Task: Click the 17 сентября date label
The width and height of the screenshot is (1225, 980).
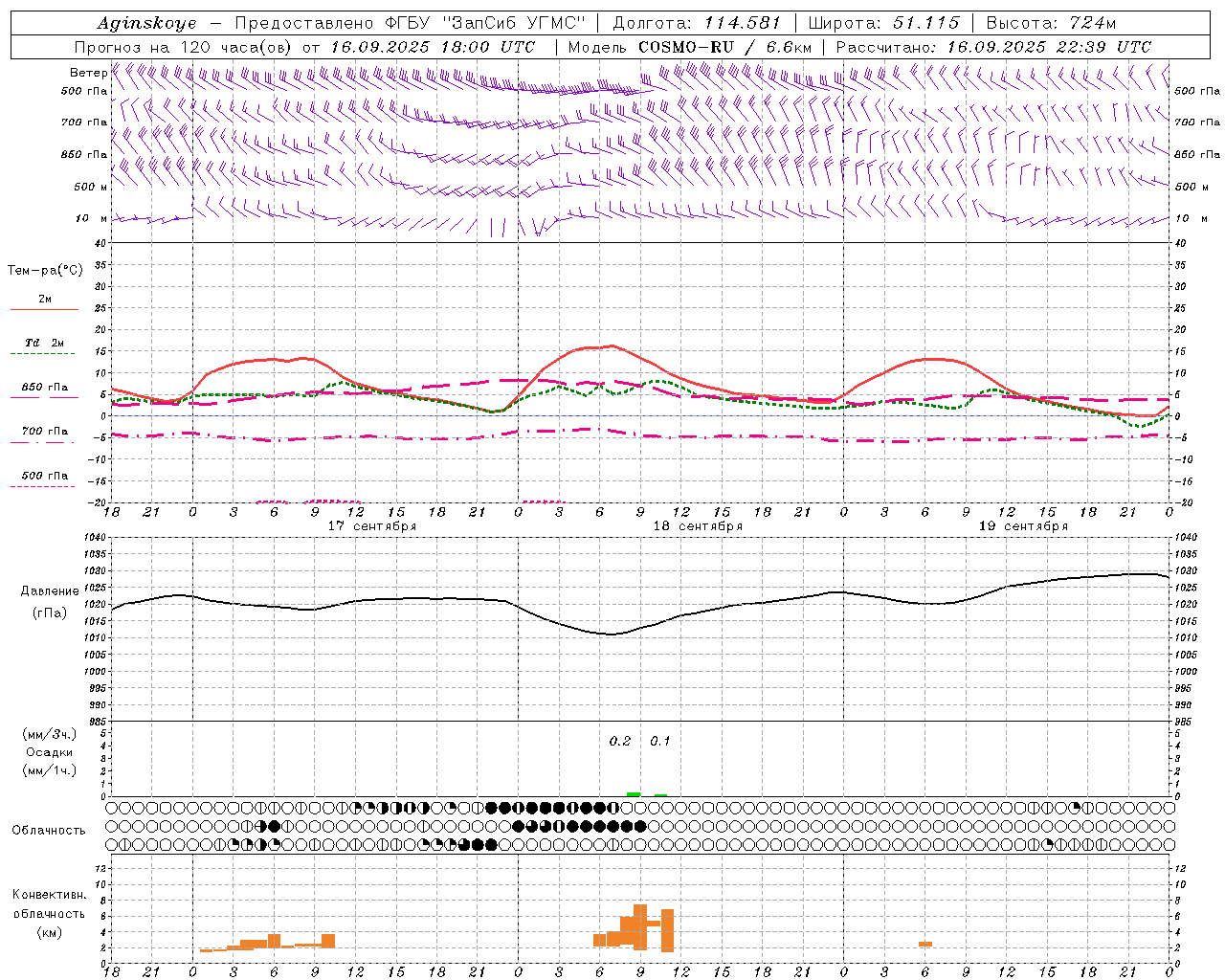Action: point(371,526)
